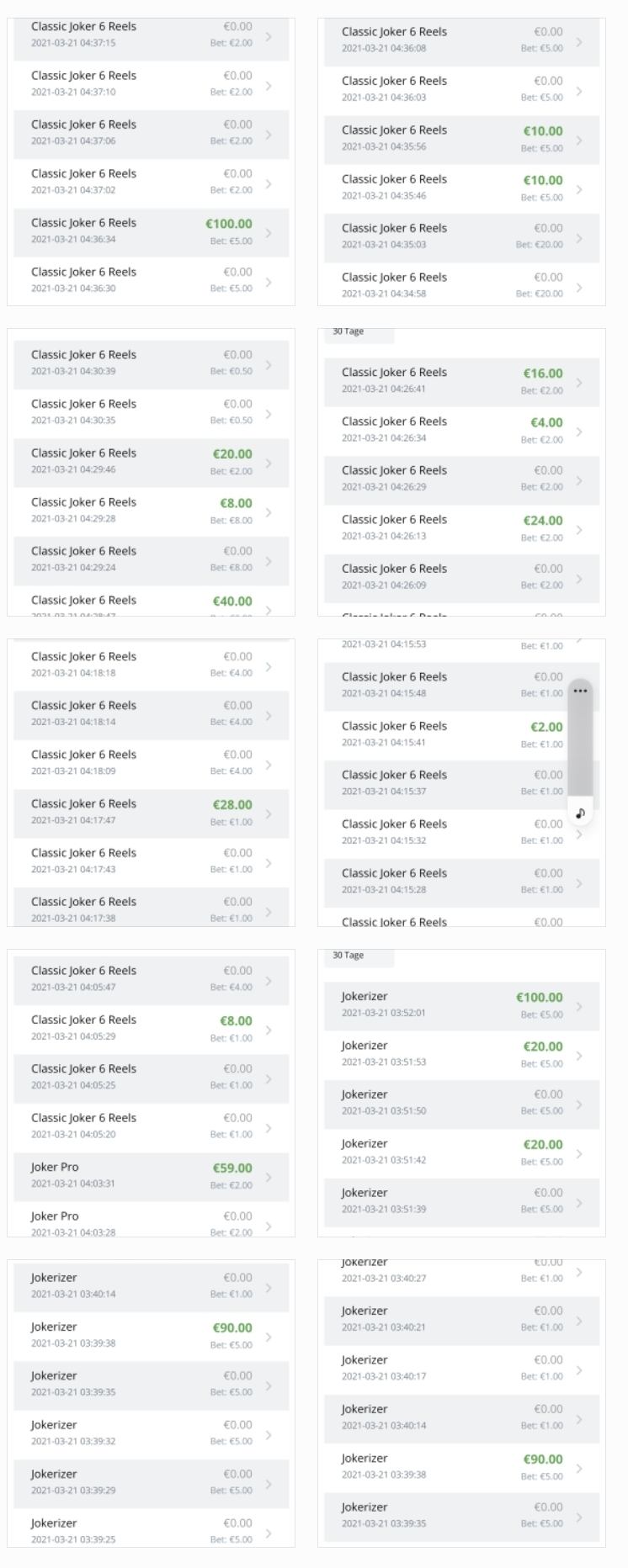Viewport: 628px width, 1568px height.
Task: Select the Classic Joker 04:05:29 €8.00 entry
Action: click(x=151, y=1029)
